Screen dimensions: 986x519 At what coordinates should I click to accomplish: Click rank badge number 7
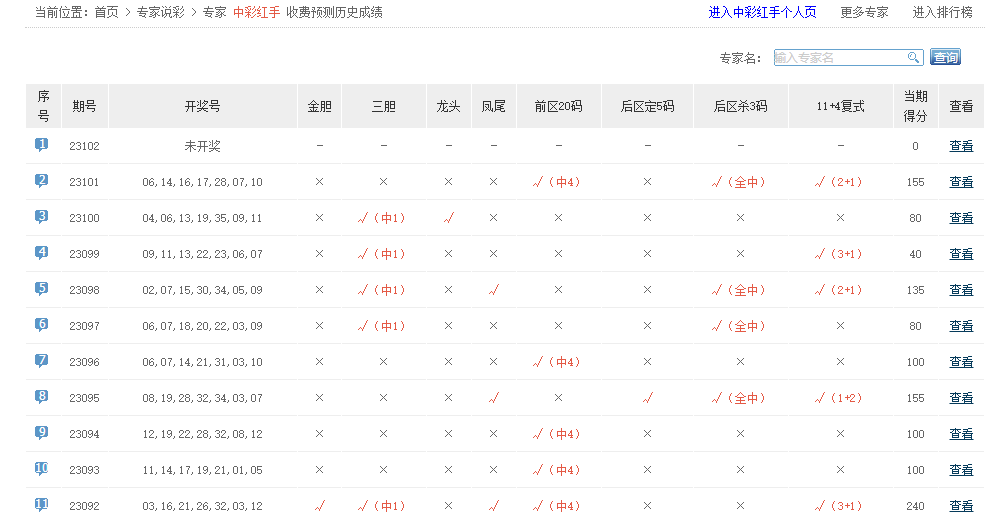(42, 361)
